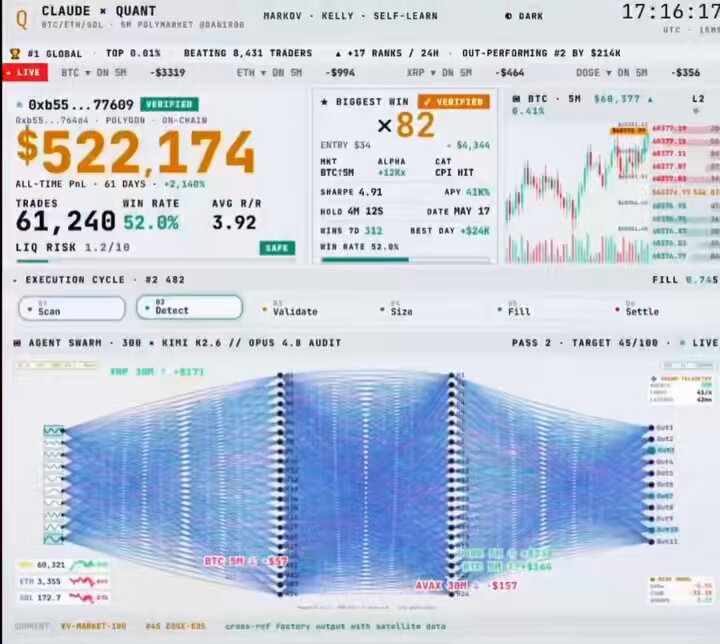Click the 0xb55...77609 wallet address
The height and width of the screenshot is (644, 720).
(81, 105)
